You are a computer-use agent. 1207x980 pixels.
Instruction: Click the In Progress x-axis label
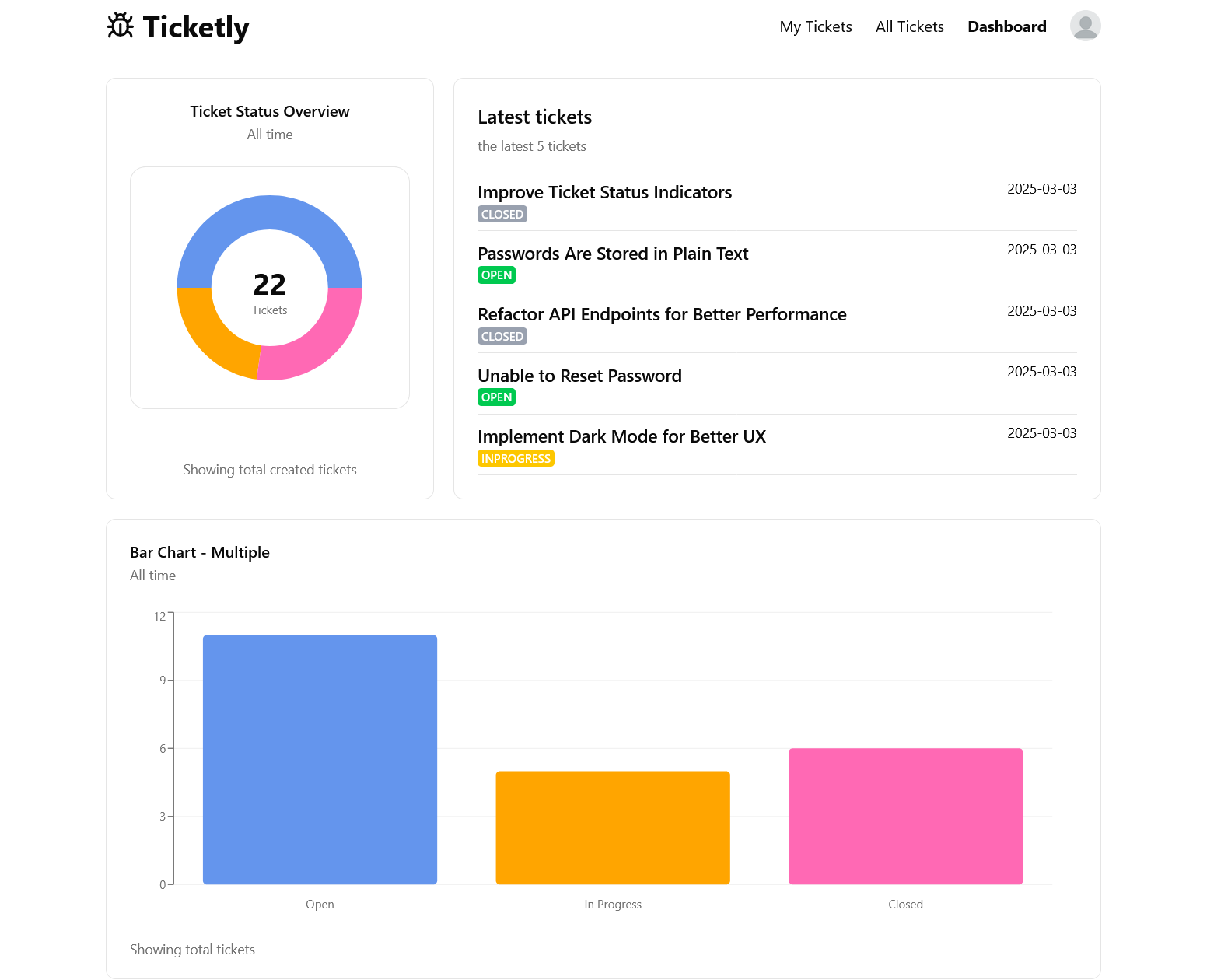[613, 905]
